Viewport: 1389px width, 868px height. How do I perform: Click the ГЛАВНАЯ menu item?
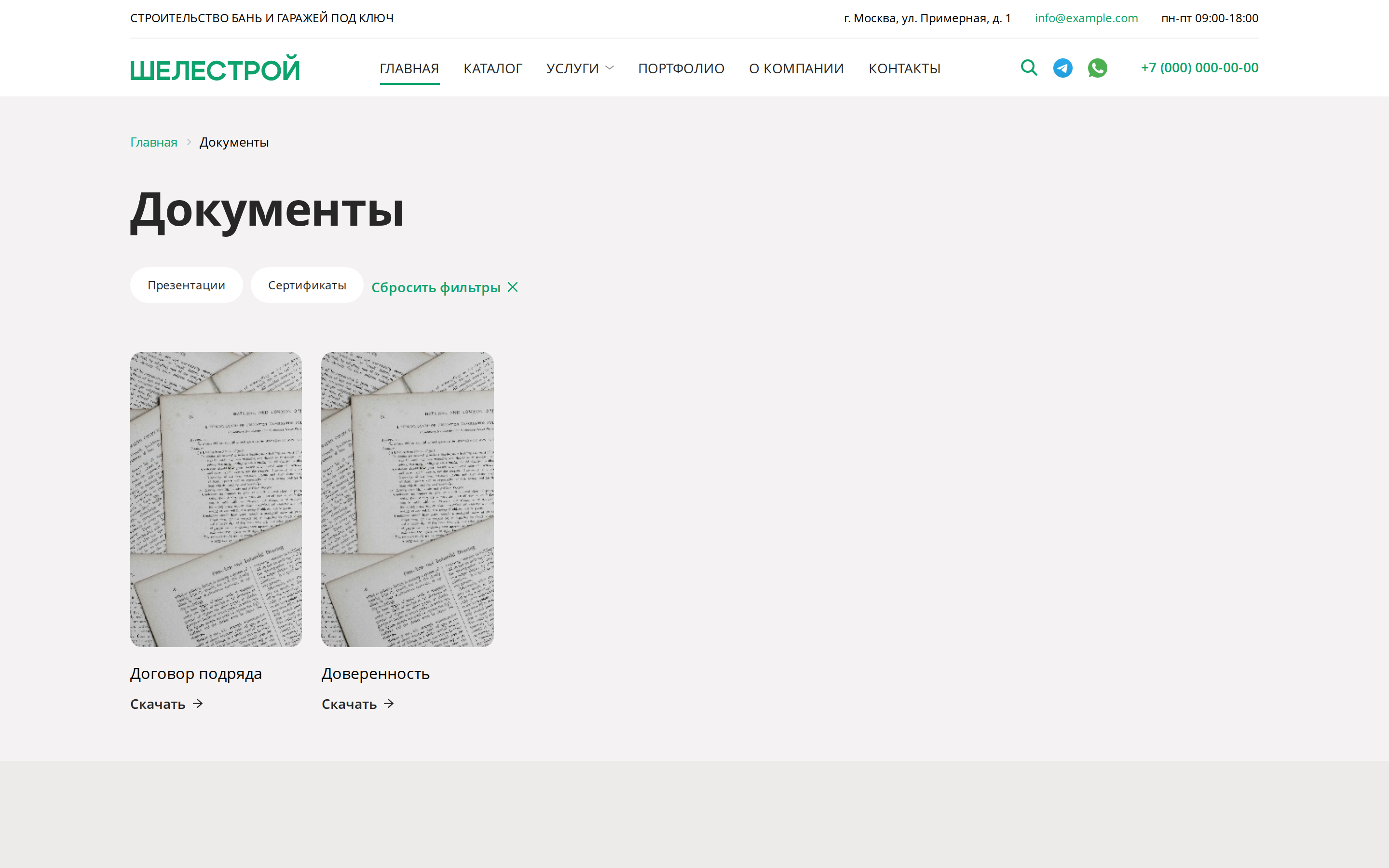409,68
